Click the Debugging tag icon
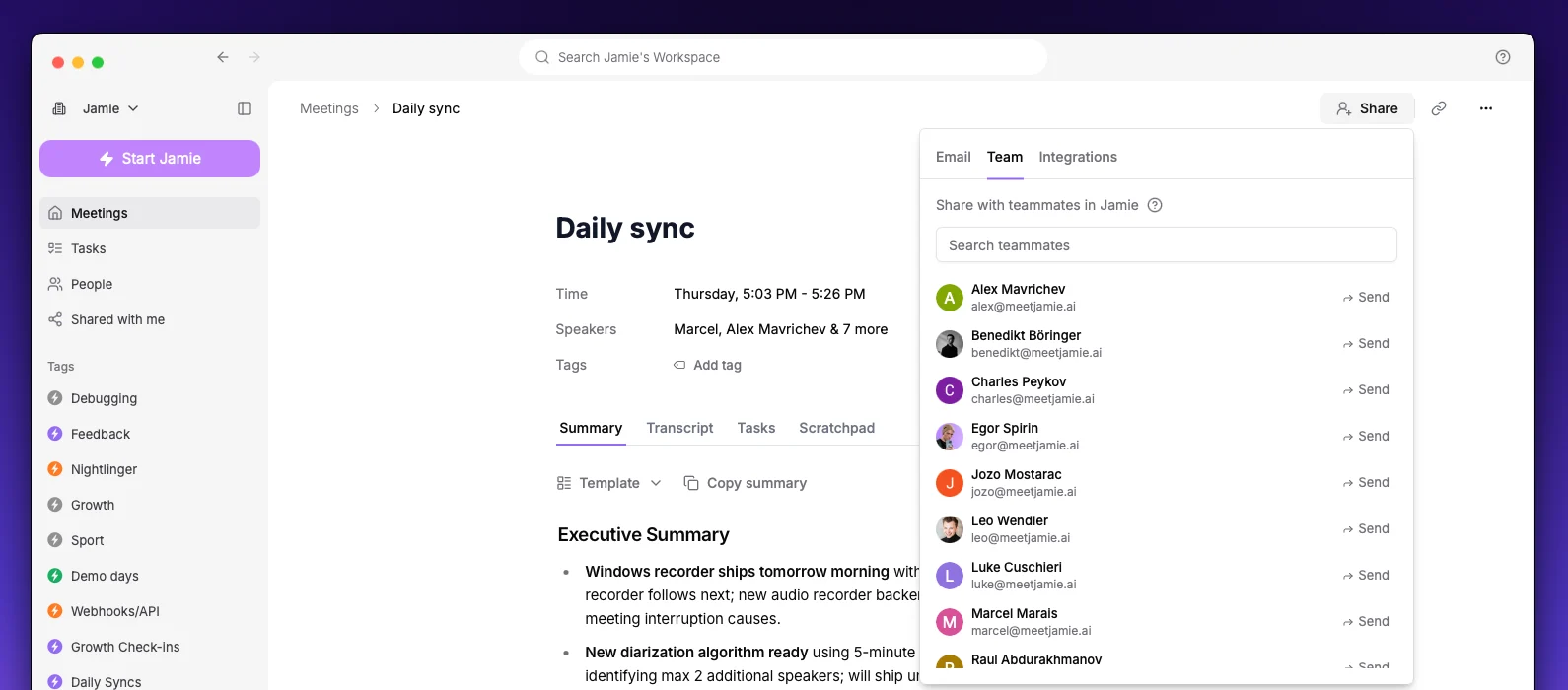The image size is (1568, 690). (x=55, y=398)
